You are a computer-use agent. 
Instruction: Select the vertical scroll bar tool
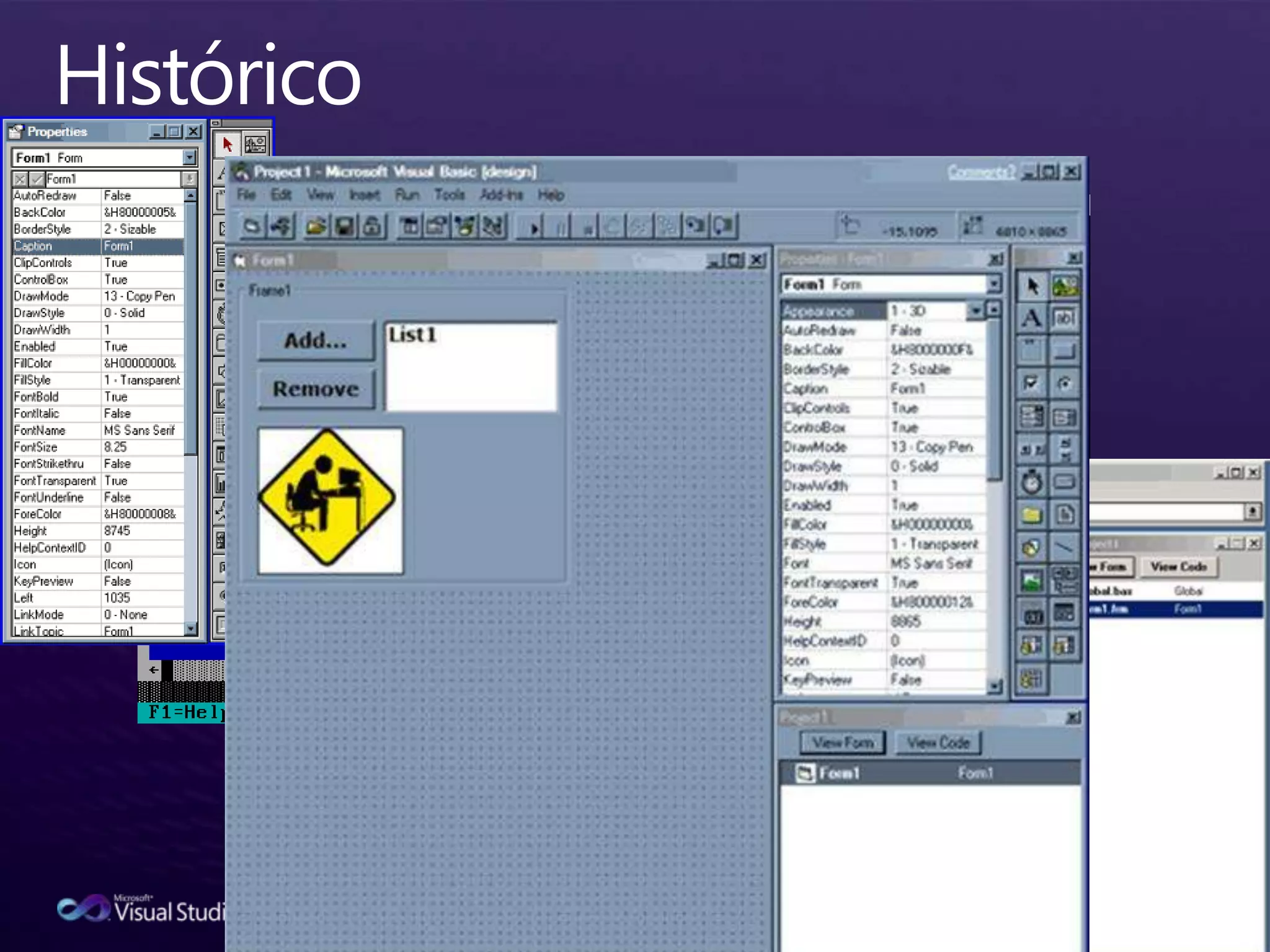[1065, 449]
